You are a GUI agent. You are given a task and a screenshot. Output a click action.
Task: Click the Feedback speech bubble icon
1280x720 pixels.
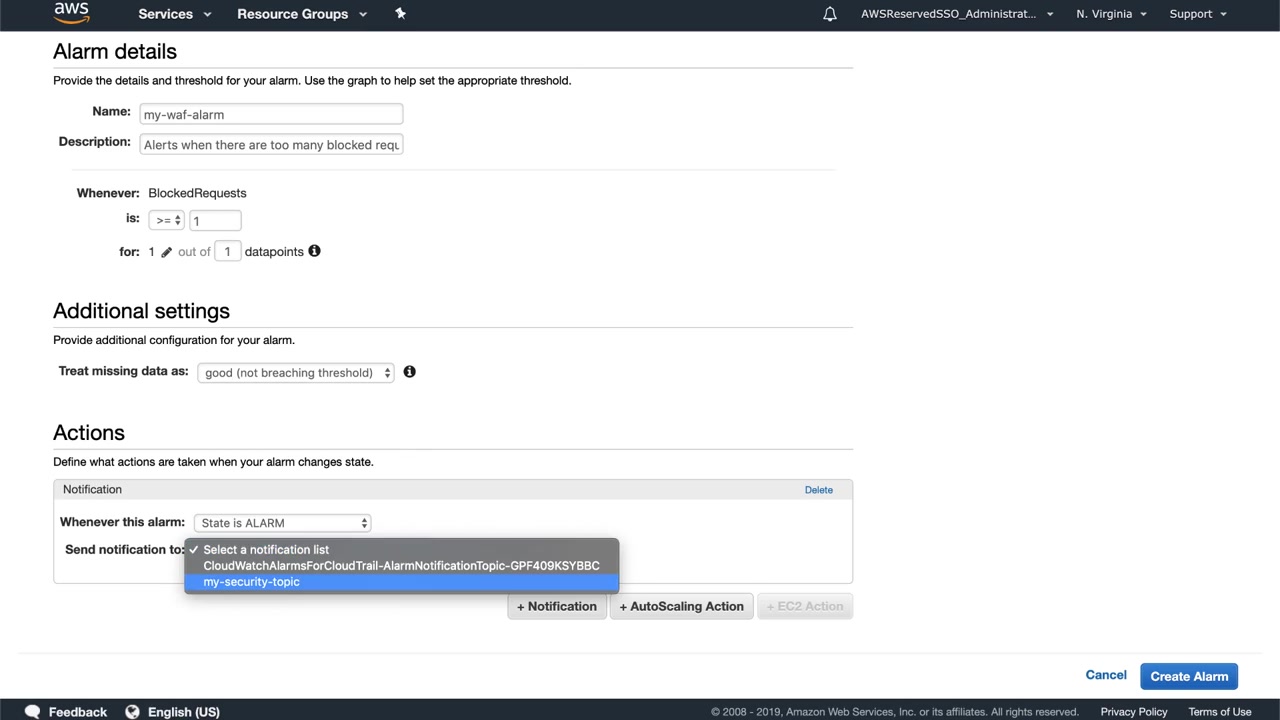pos(32,711)
